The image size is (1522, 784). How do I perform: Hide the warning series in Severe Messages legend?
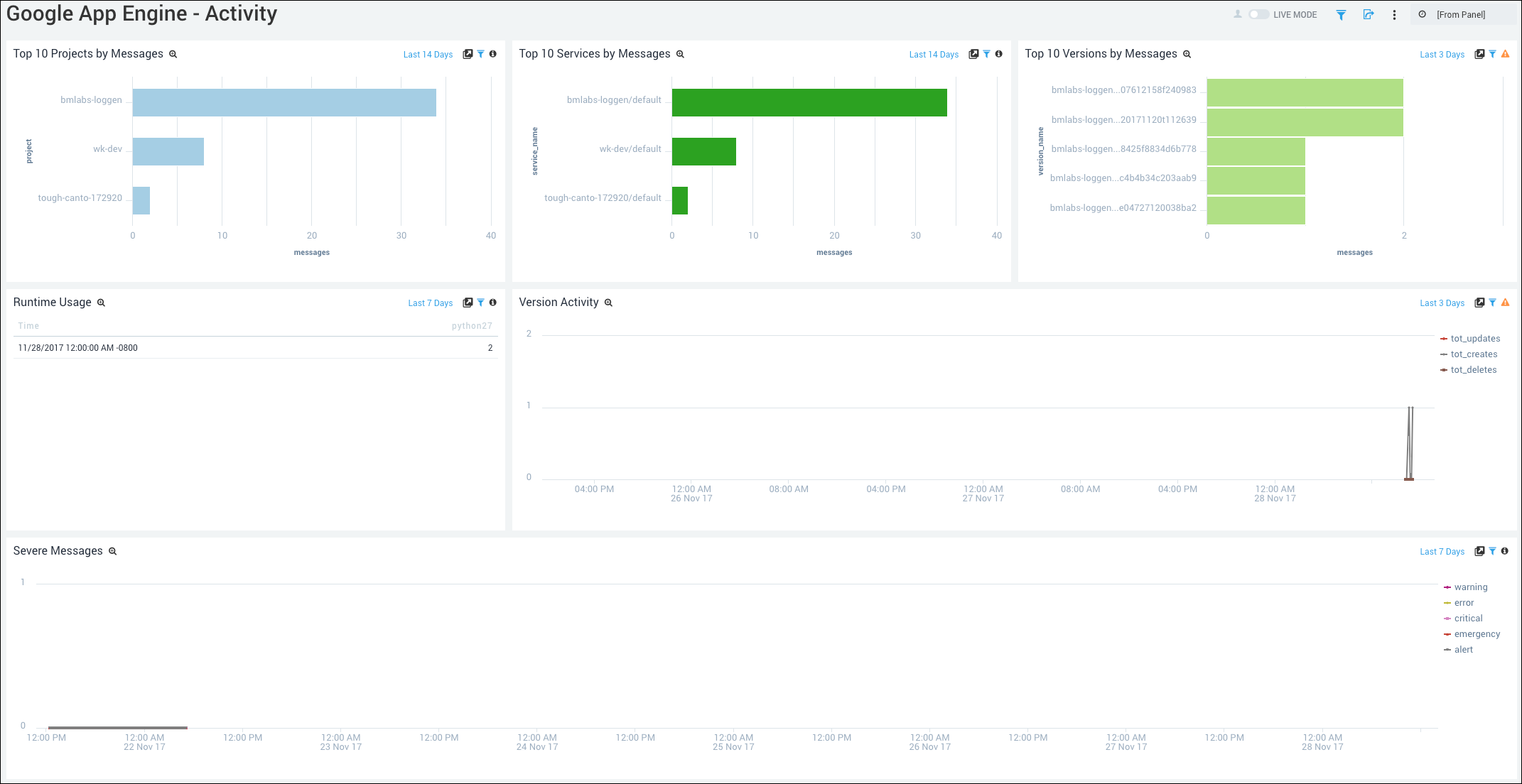pyautogui.click(x=1469, y=587)
